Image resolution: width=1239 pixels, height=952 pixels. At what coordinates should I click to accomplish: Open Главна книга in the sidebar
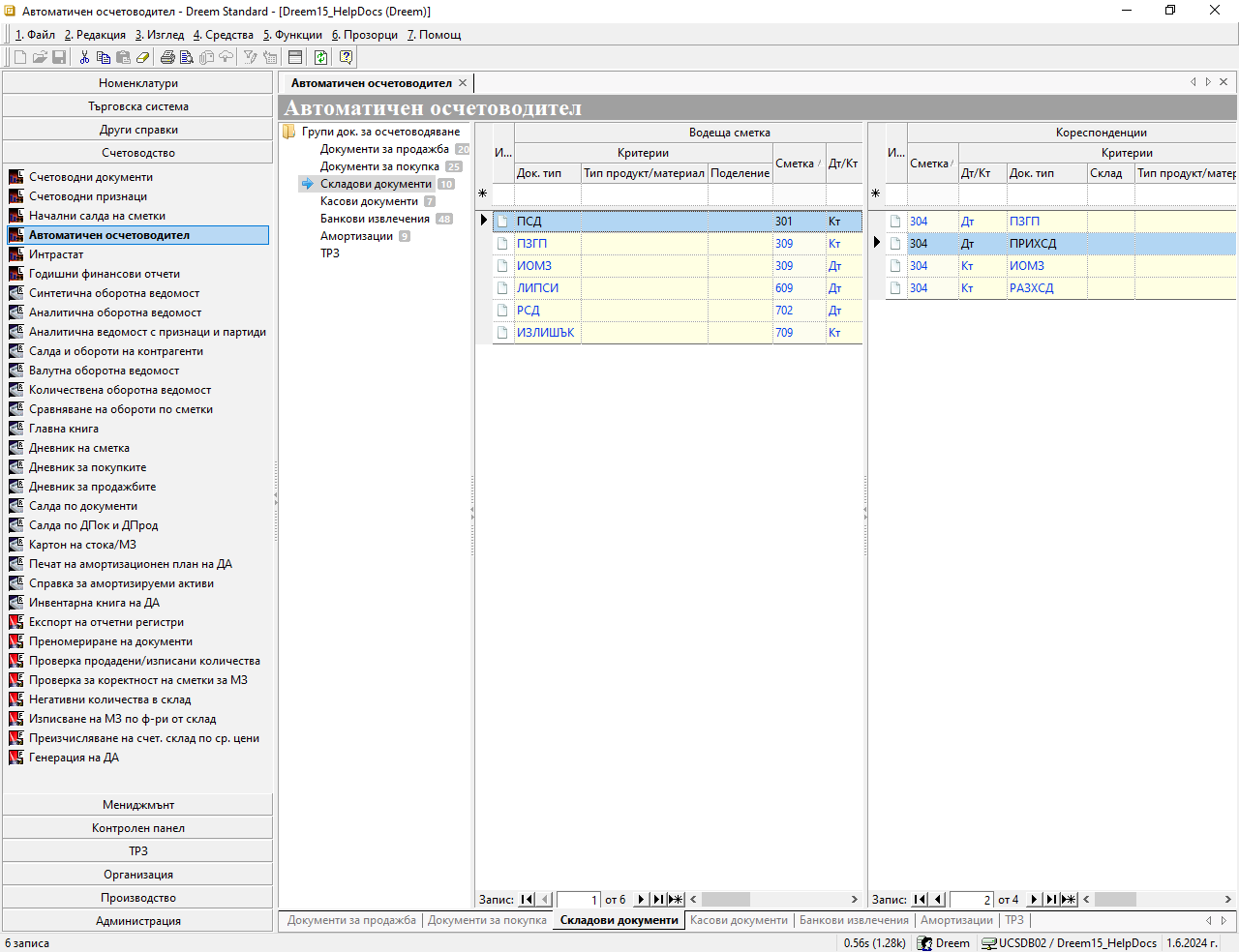click(x=64, y=429)
